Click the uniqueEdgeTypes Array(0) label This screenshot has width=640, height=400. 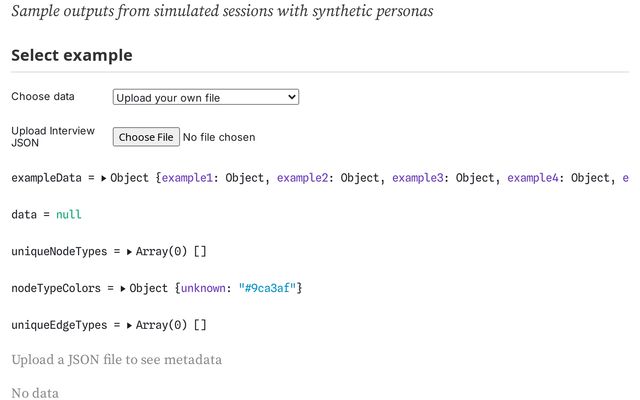pyautogui.click(x=160, y=325)
